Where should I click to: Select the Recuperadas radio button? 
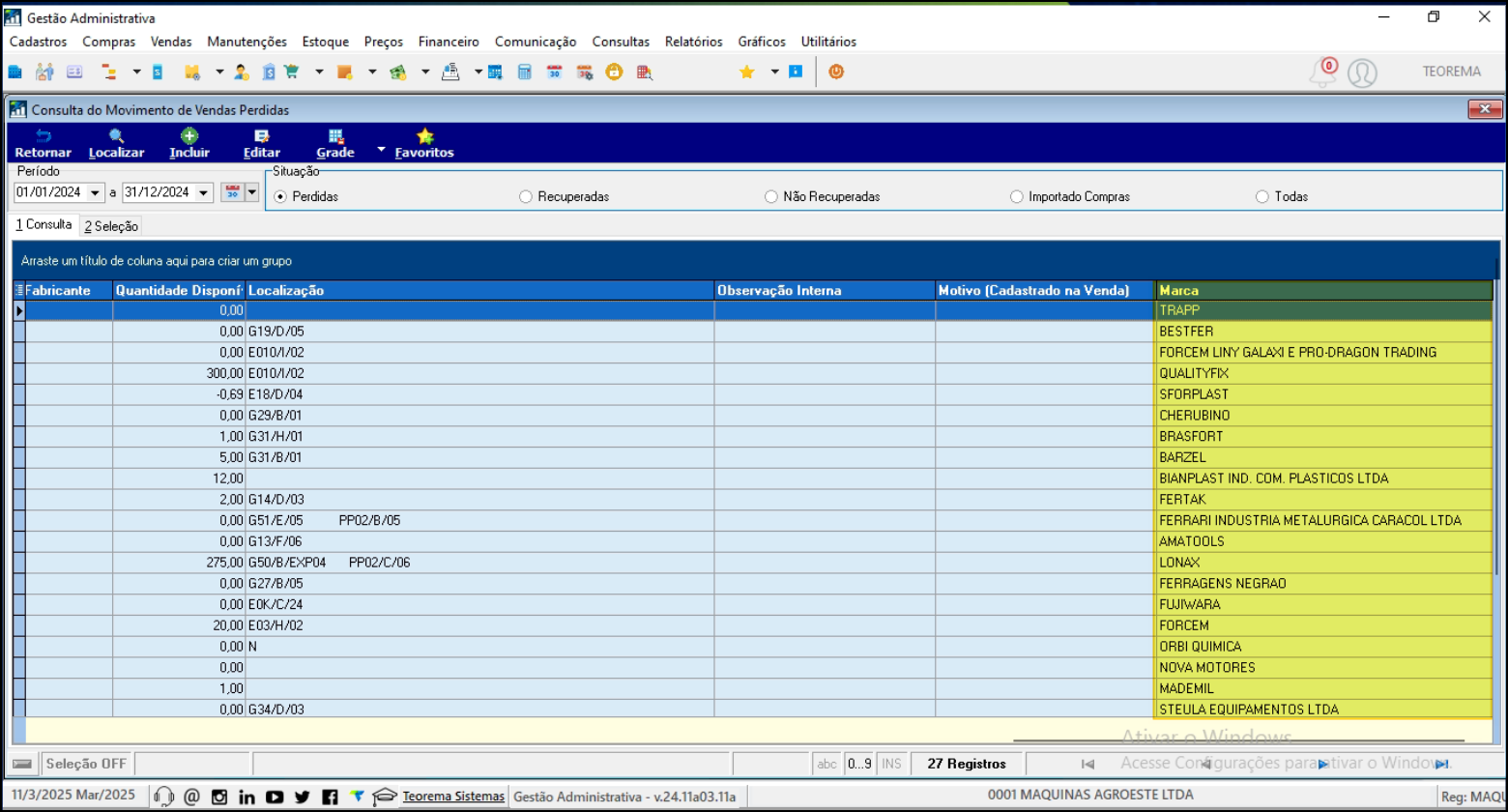coord(526,196)
